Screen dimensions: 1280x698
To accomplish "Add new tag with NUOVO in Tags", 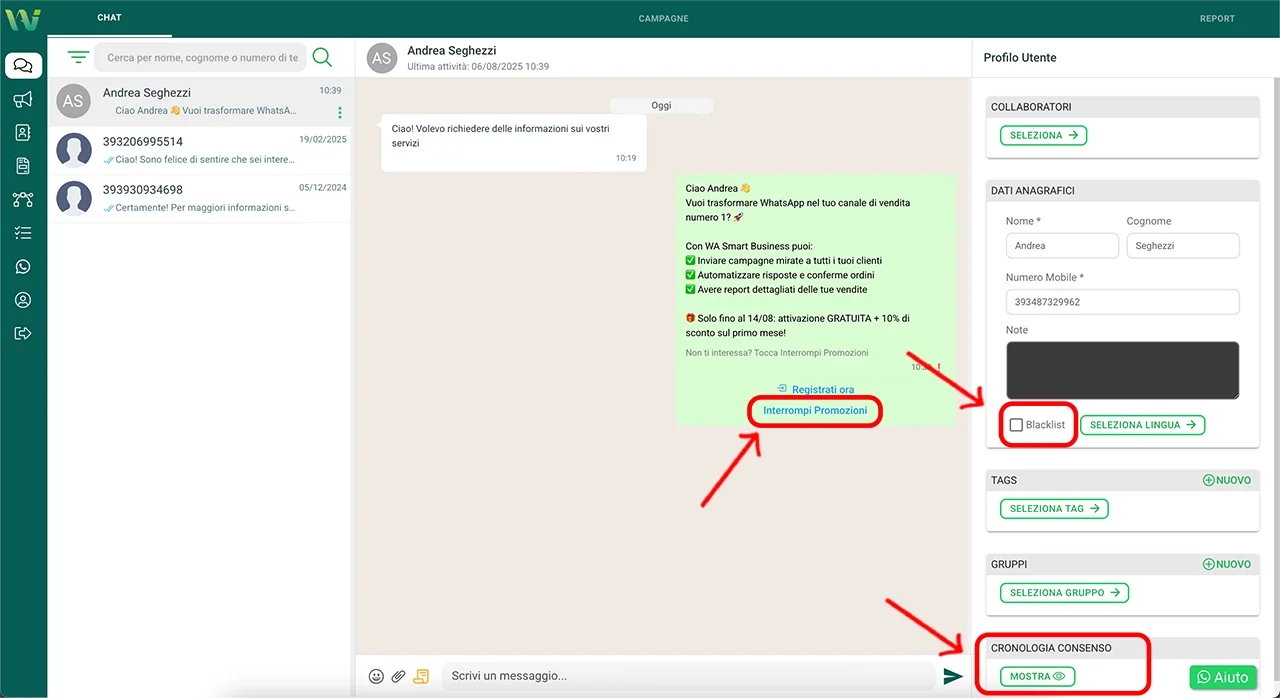I will (1226, 480).
